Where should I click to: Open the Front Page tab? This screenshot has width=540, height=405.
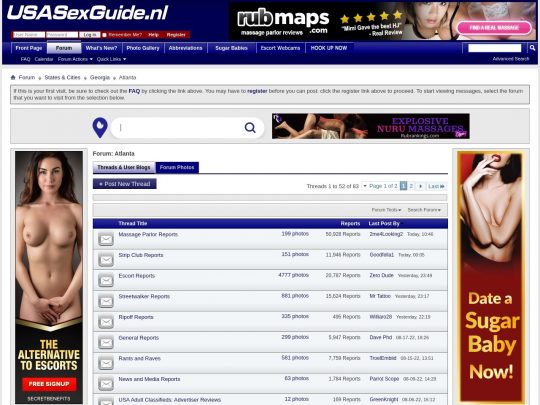point(29,48)
